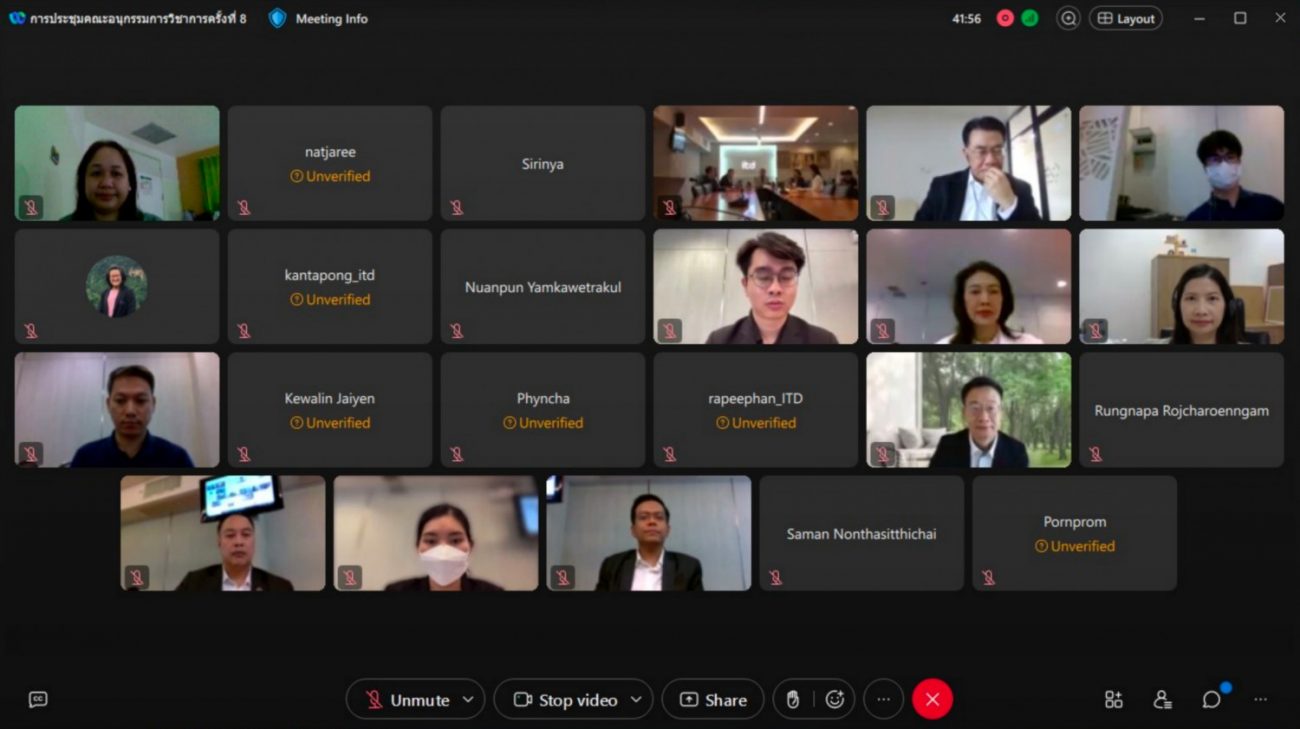The image size is (1300, 729).
Task: Click the muted mic icon on kantapong_itd tile
Action: (244, 331)
